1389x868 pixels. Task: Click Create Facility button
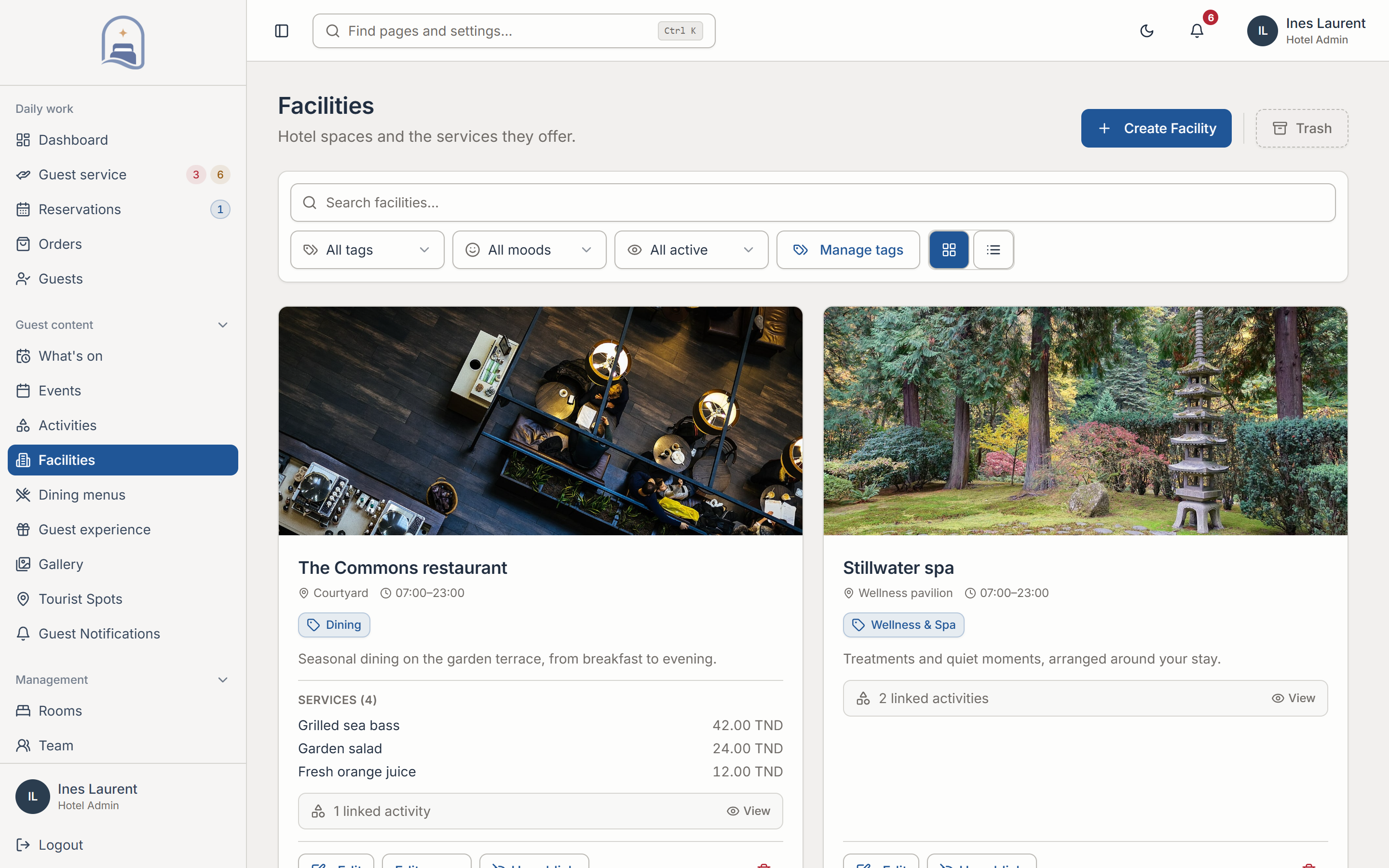1156,128
